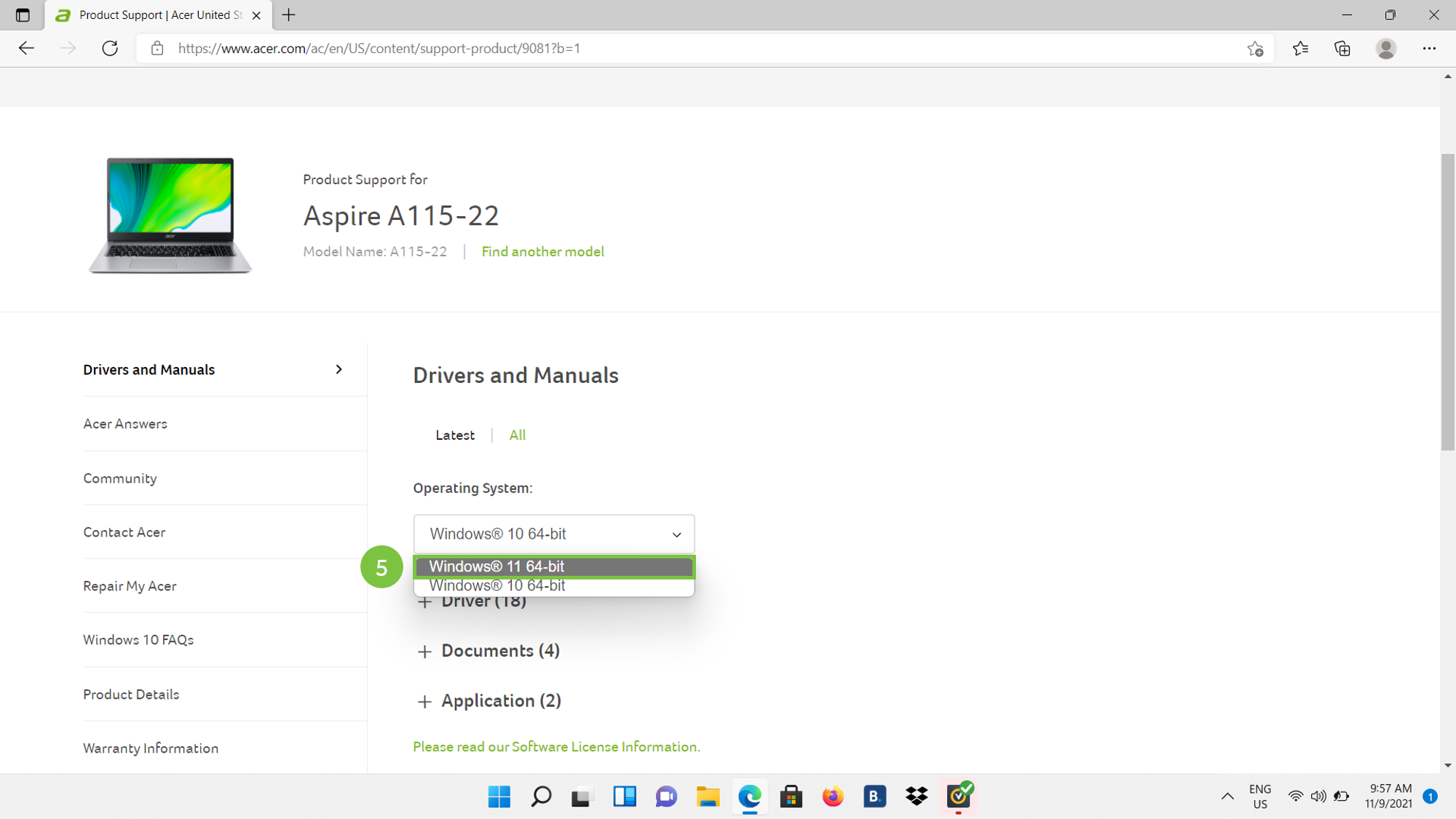The width and height of the screenshot is (1456, 819).
Task: Expand the Documents (4) section
Action: point(499,651)
